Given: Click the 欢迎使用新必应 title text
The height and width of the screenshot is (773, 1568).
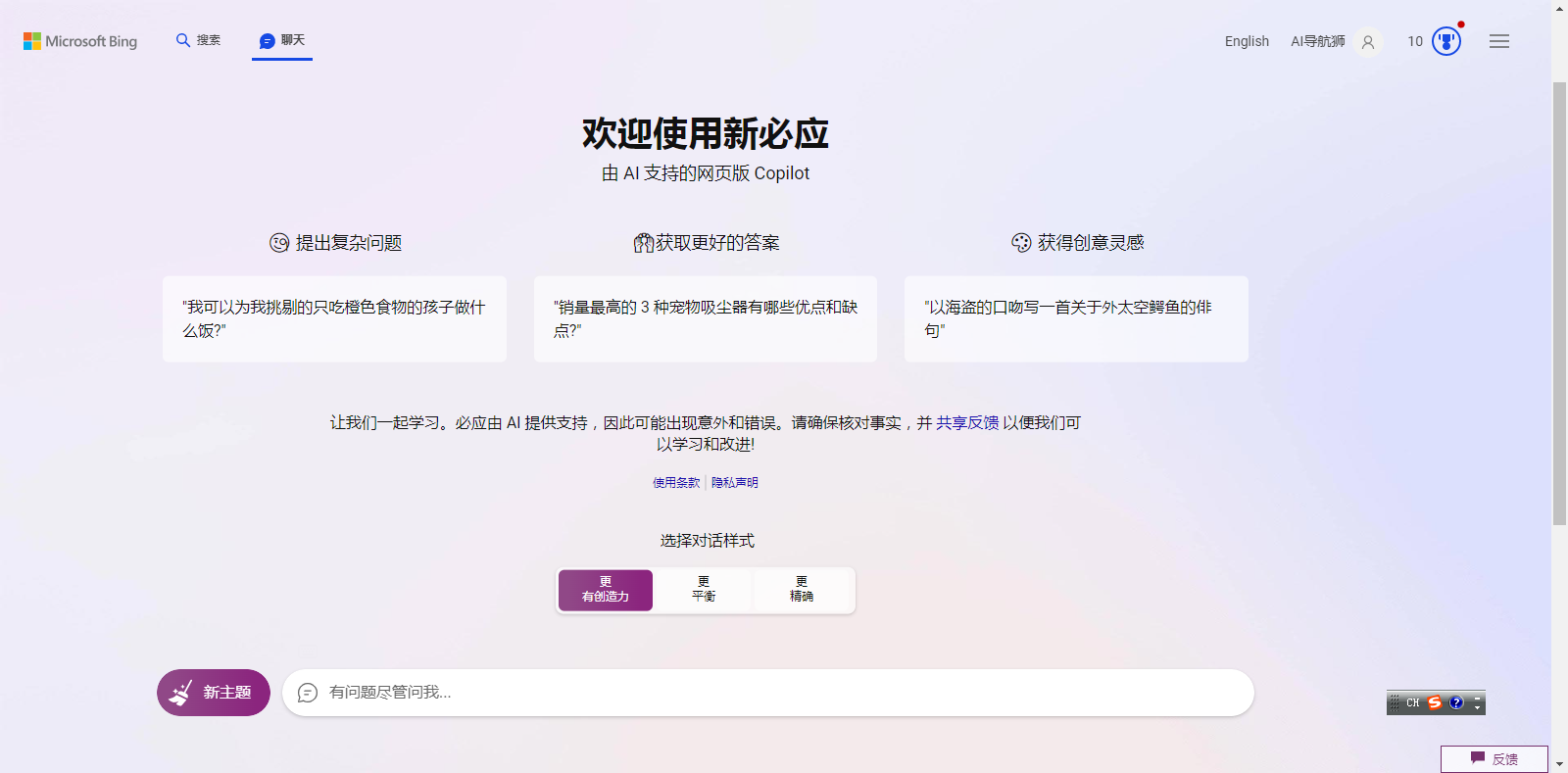Looking at the screenshot, I should coord(706,133).
